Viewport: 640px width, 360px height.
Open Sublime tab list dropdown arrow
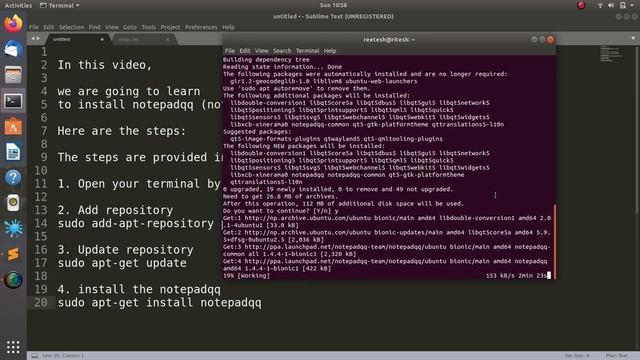tap(633, 38)
